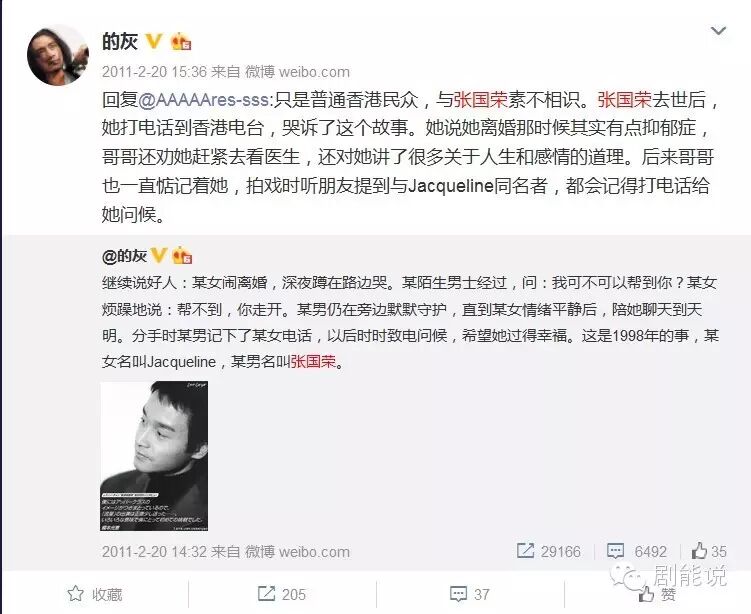
Task: Open the 的灰 username at post top
Action: 120,42
